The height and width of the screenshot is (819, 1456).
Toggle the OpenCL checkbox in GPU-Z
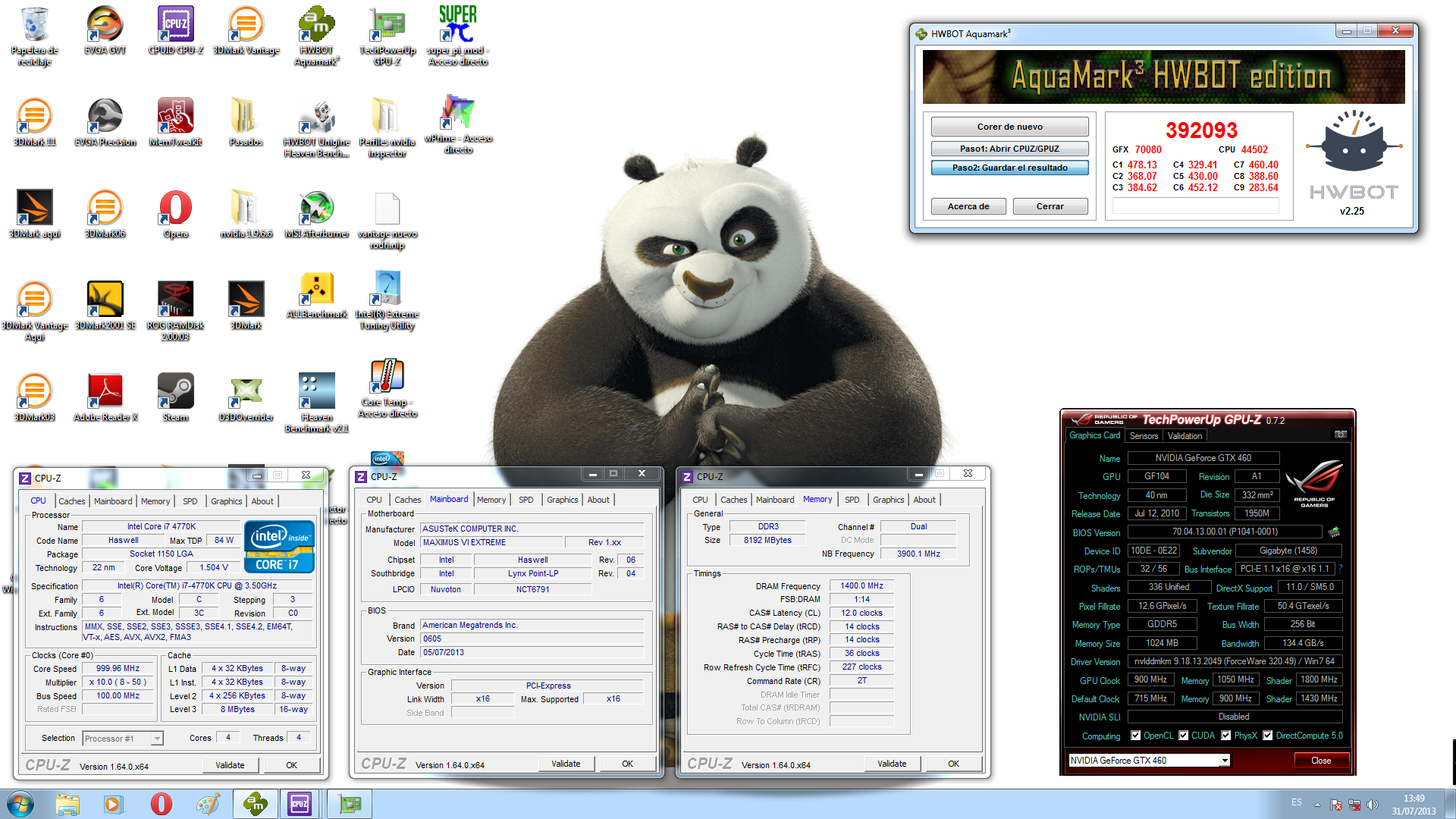(1135, 736)
